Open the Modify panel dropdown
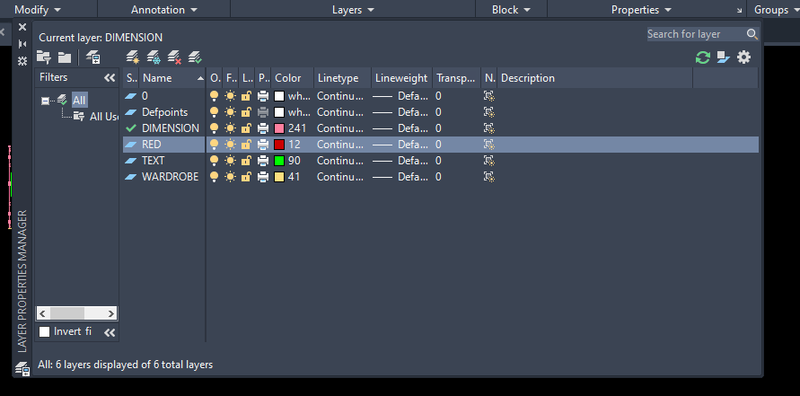 (x=38, y=10)
